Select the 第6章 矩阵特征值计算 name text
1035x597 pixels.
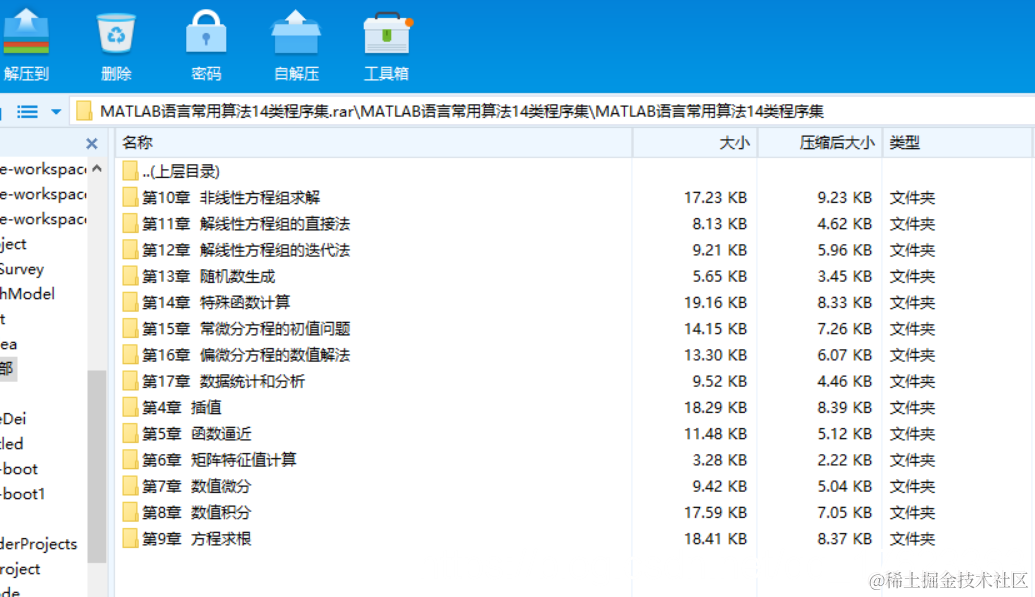click(219, 460)
